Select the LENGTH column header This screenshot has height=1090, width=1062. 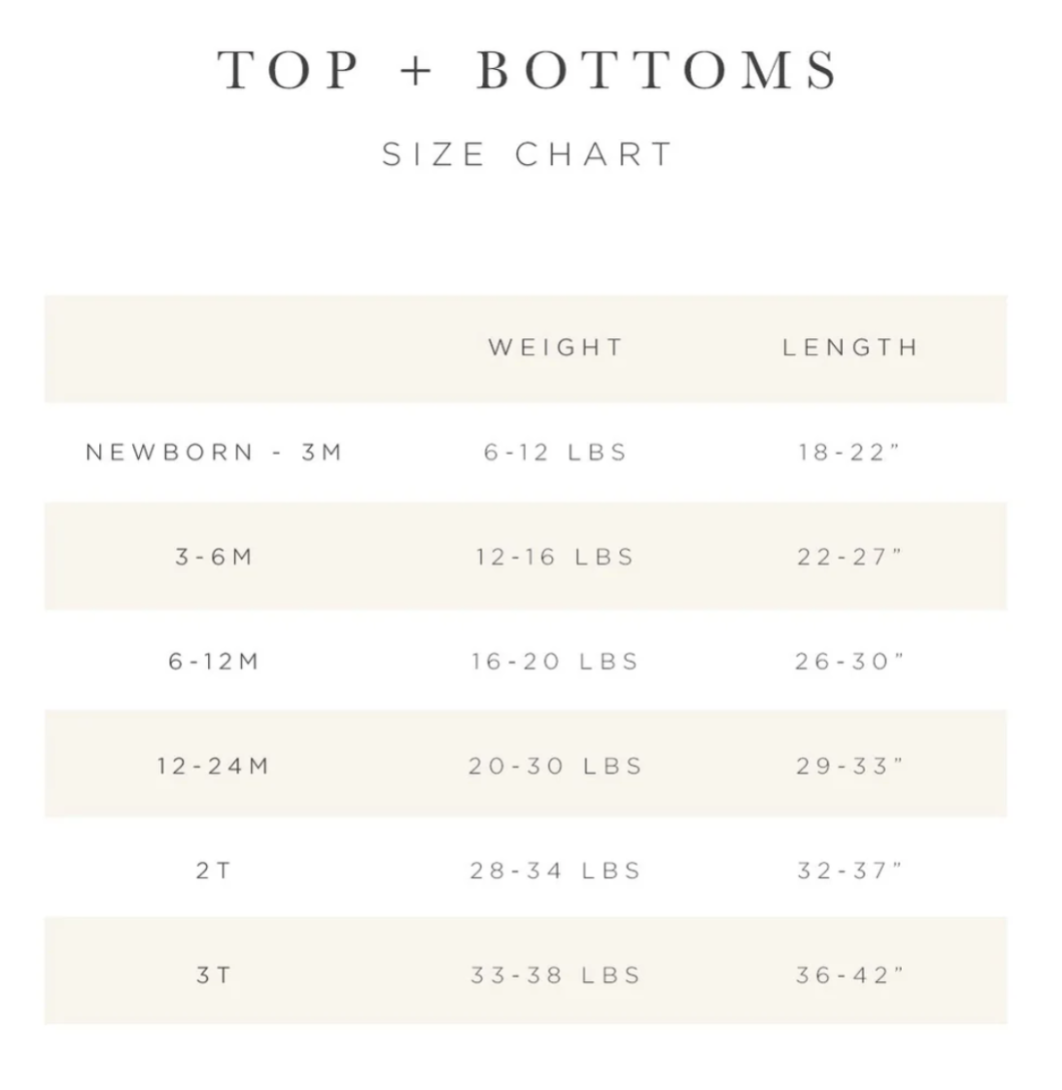point(850,348)
